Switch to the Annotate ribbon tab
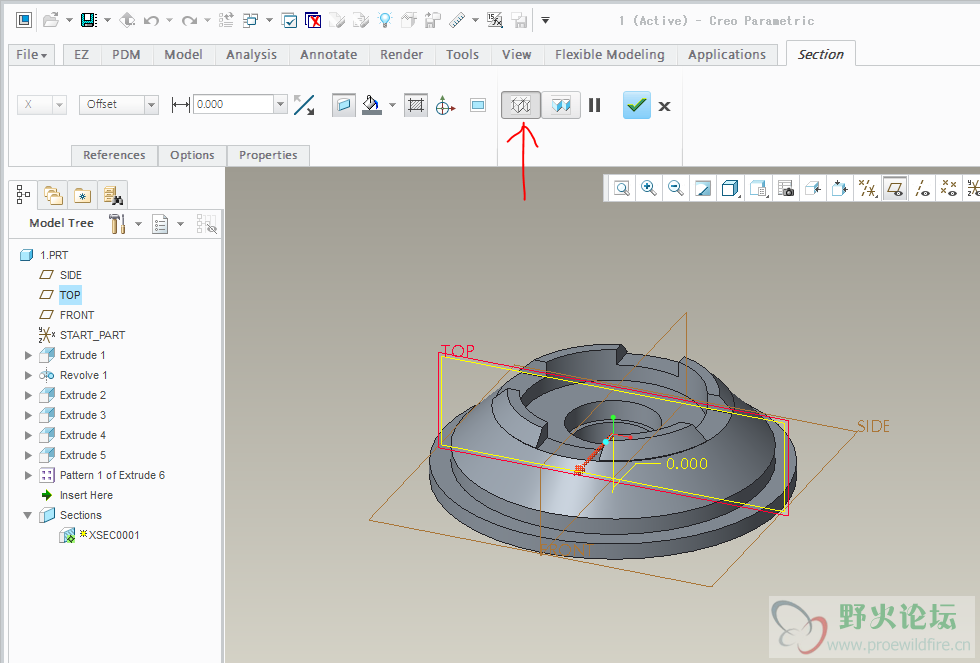 click(x=329, y=54)
